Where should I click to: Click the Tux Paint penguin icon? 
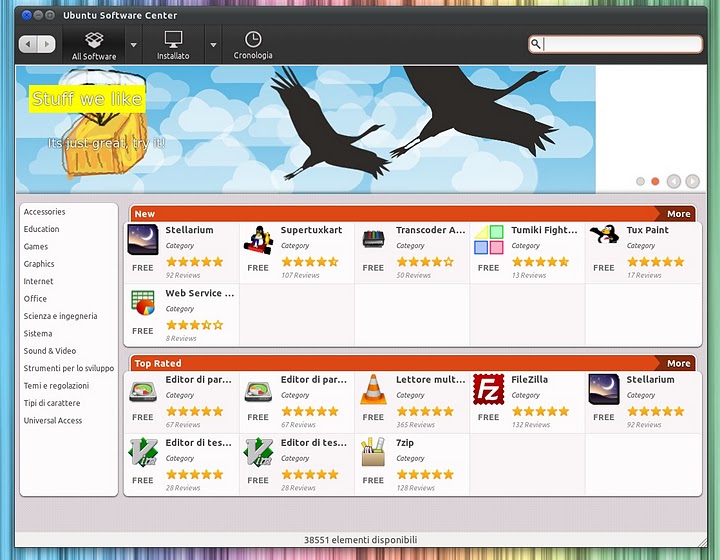(x=604, y=235)
